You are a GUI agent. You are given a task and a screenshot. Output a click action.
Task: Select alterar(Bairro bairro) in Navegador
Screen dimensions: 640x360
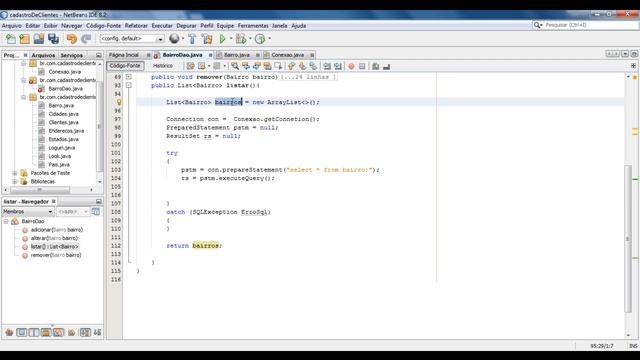54,238
